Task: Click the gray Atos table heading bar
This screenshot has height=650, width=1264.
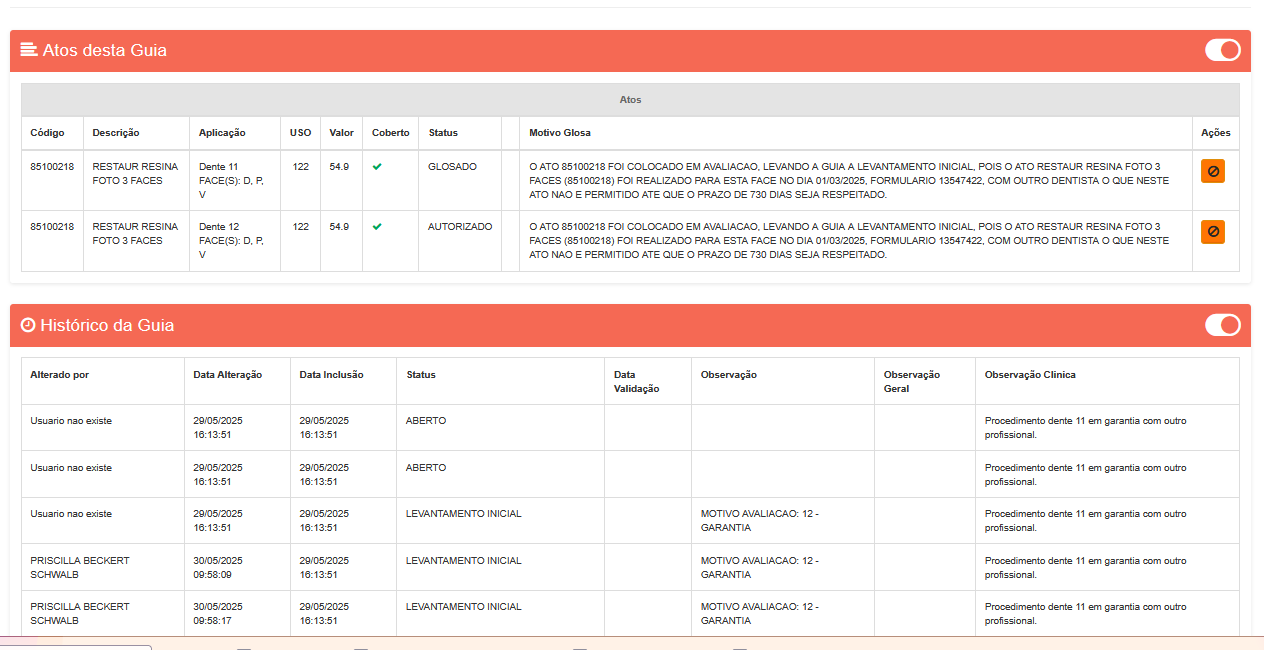Action: (630, 100)
